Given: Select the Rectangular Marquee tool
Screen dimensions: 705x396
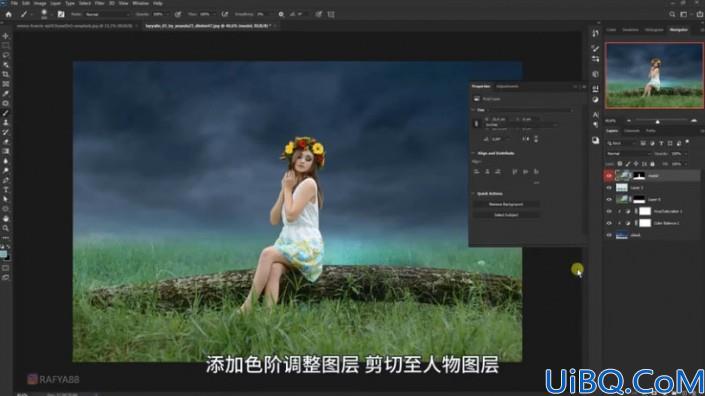Looking at the screenshot, I should coord(5,45).
